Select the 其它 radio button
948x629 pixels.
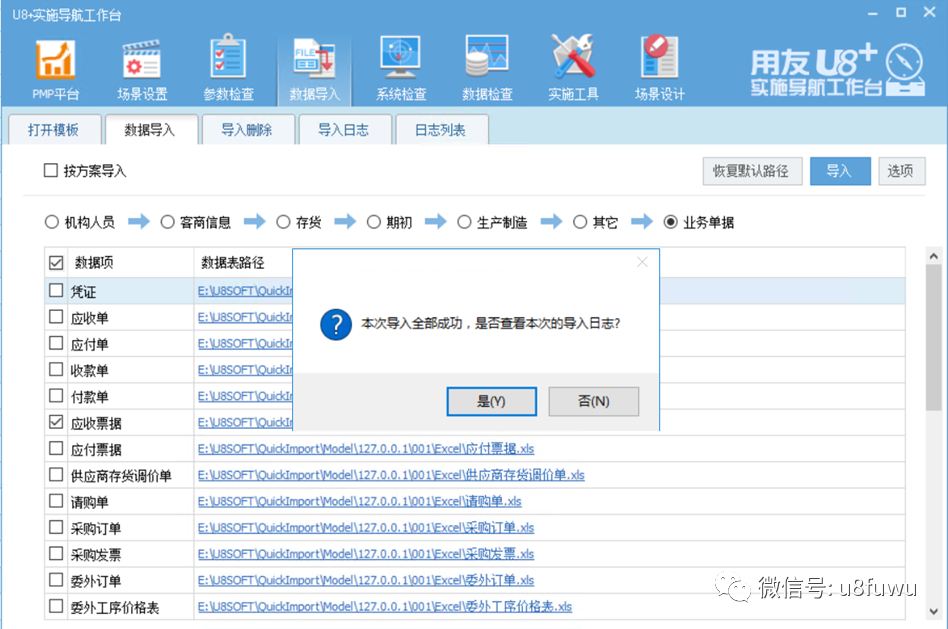coord(580,223)
